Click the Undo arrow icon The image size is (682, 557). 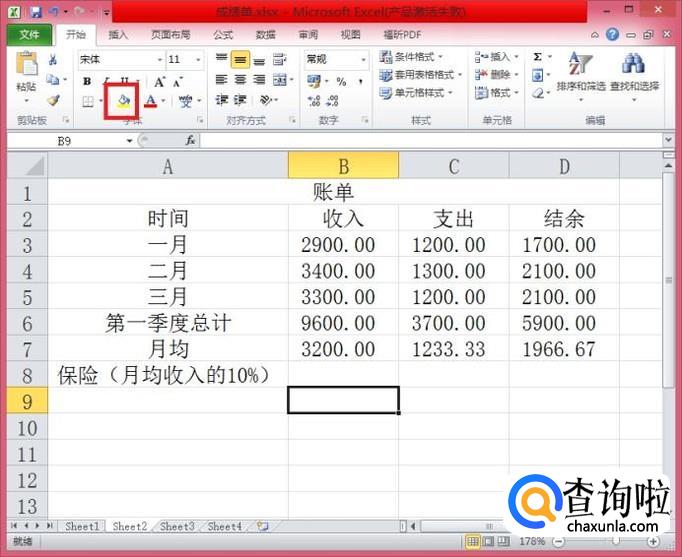point(54,12)
